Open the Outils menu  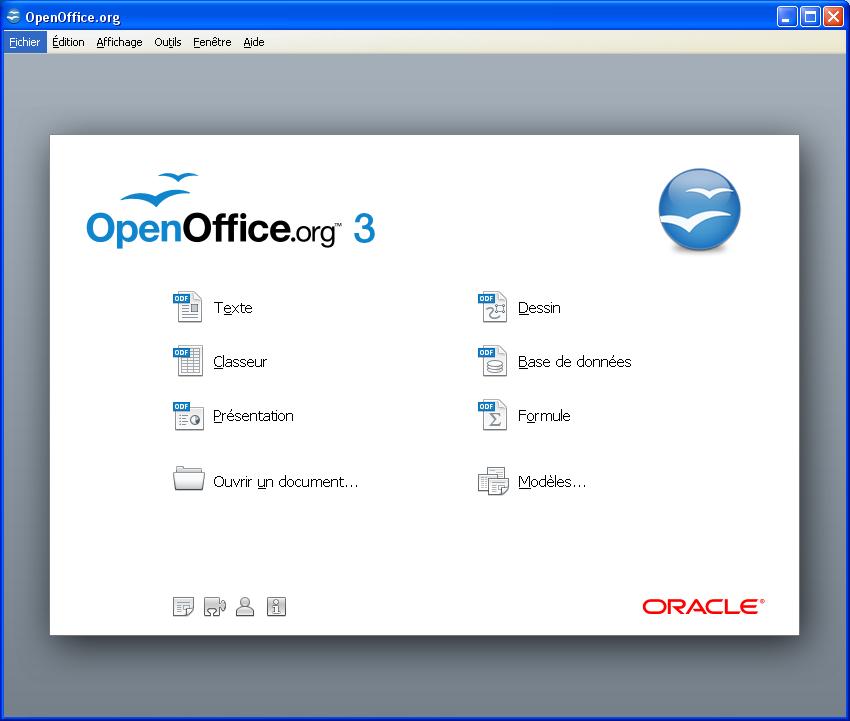tap(168, 42)
